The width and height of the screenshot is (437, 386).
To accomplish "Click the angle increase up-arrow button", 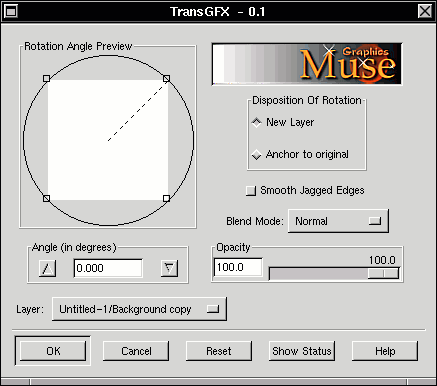I will (x=48, y=268).
